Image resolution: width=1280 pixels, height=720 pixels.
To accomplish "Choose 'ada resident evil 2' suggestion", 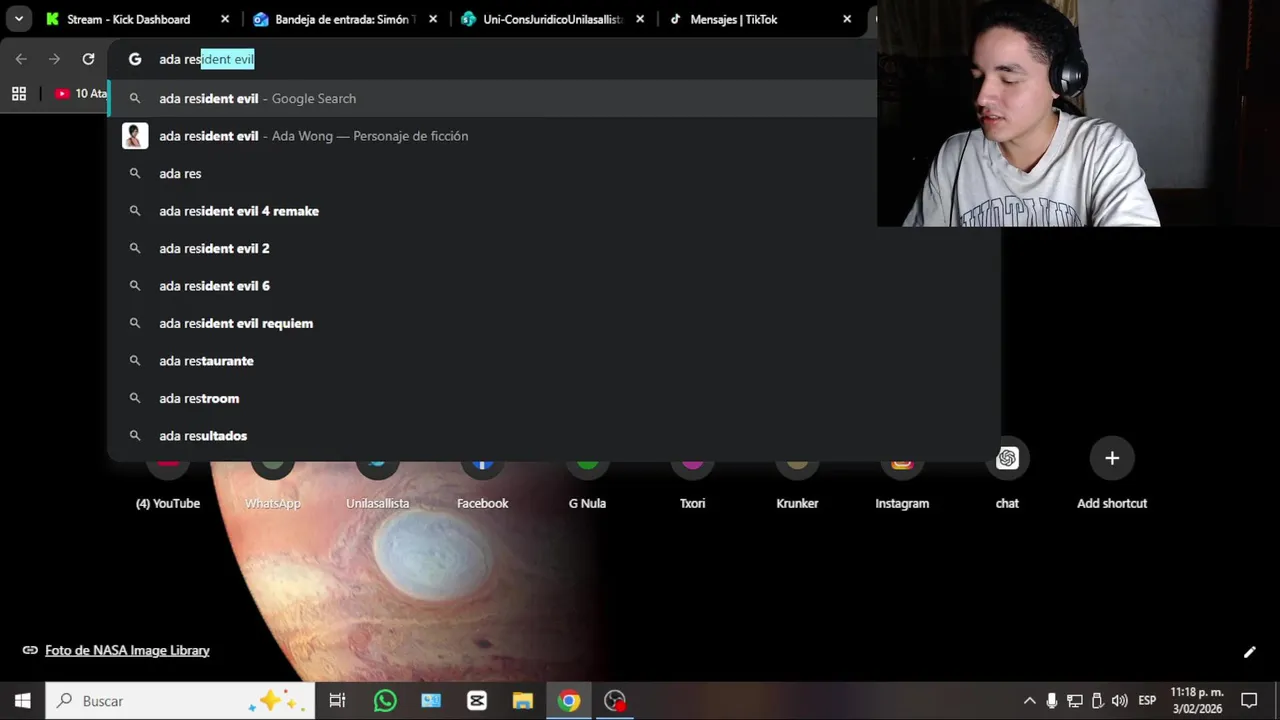I will pyautogui.click(x=554, y=248).
